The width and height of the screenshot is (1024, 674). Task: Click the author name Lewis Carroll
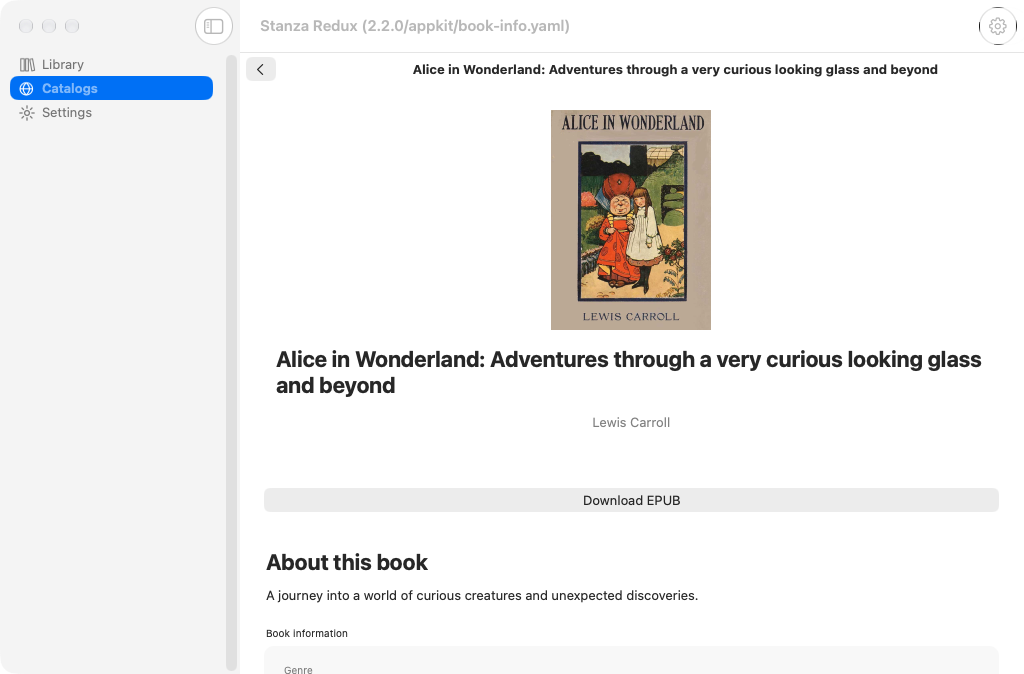click(x=631, y=423)
